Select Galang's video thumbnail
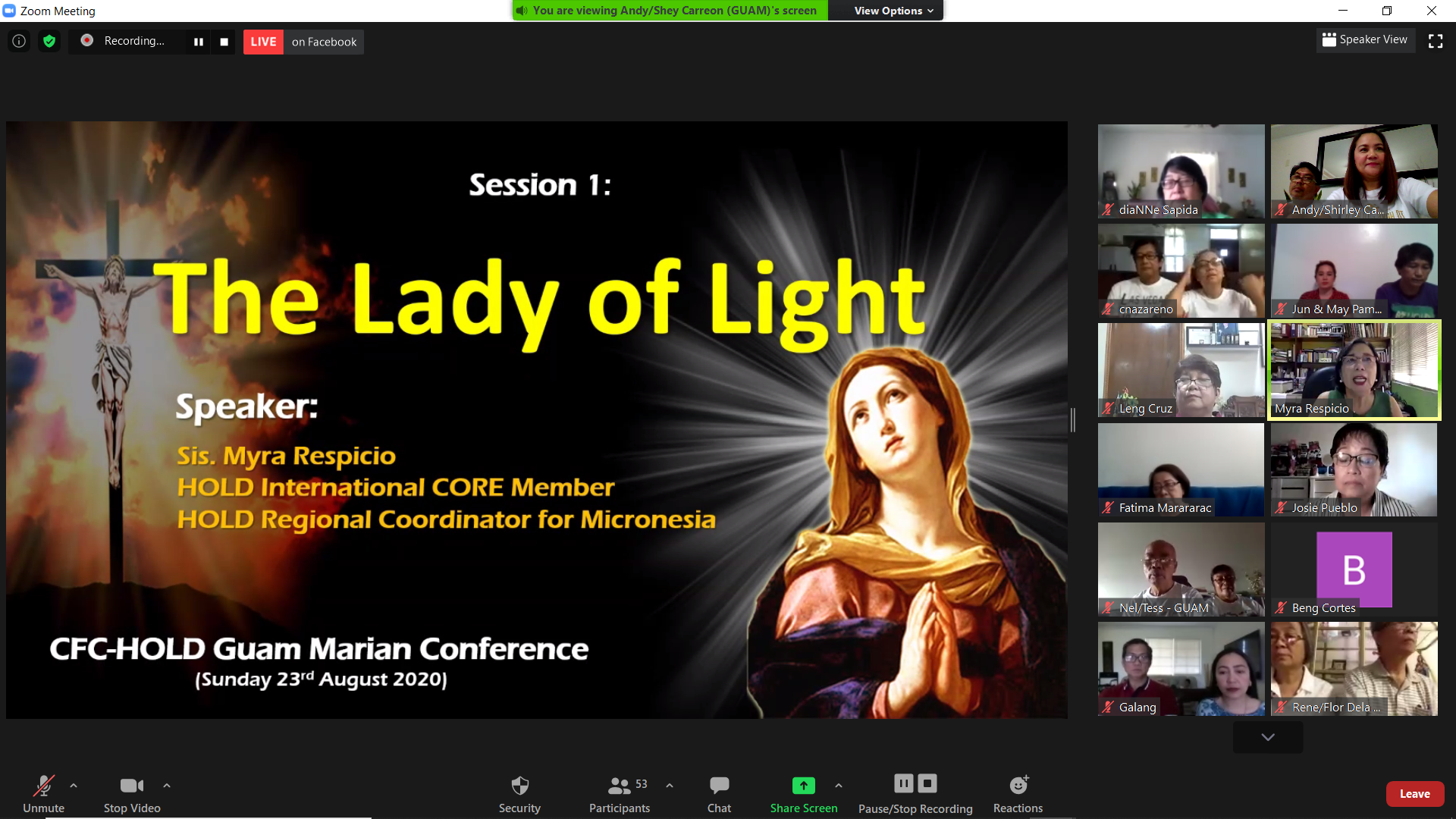 (1181, 669)
